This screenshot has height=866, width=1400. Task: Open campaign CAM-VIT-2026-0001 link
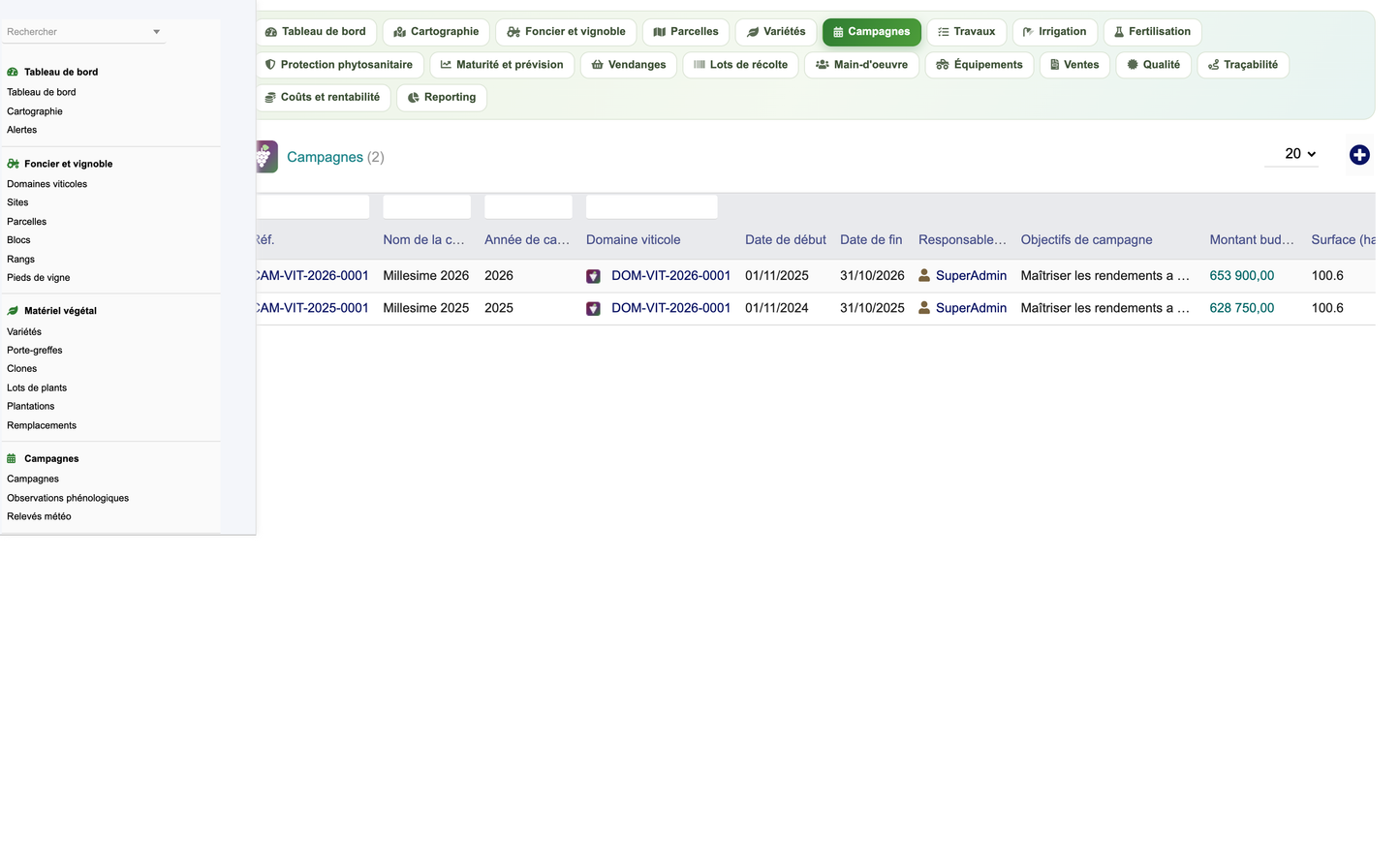pyautogui.click(x=312, y=276)
